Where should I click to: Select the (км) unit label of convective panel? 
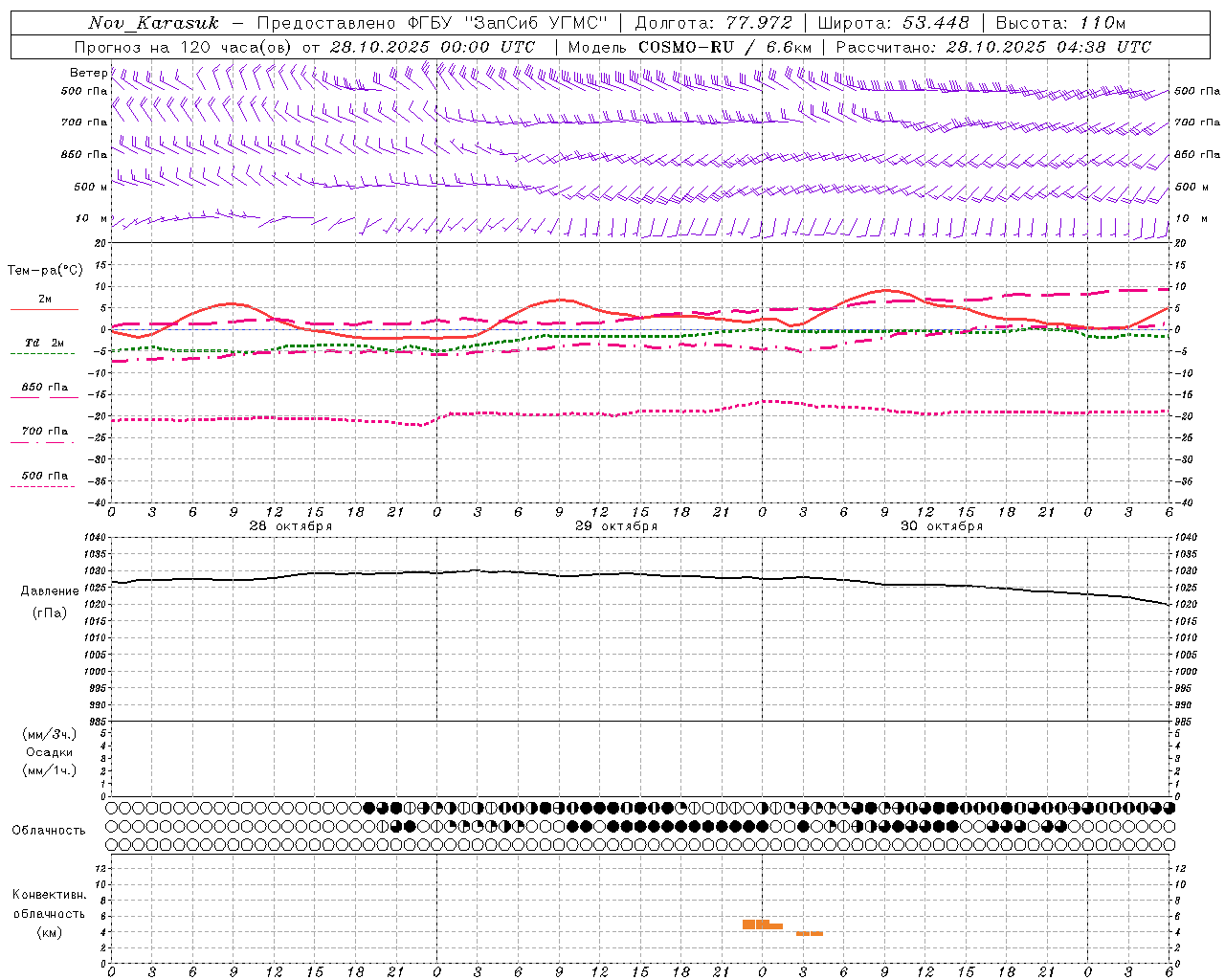pos(49,932)
